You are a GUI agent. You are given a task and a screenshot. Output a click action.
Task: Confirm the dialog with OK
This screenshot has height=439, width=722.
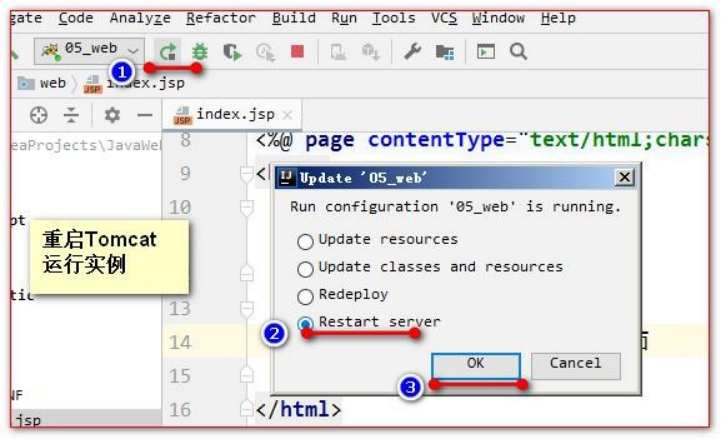(x=476, y=365)
